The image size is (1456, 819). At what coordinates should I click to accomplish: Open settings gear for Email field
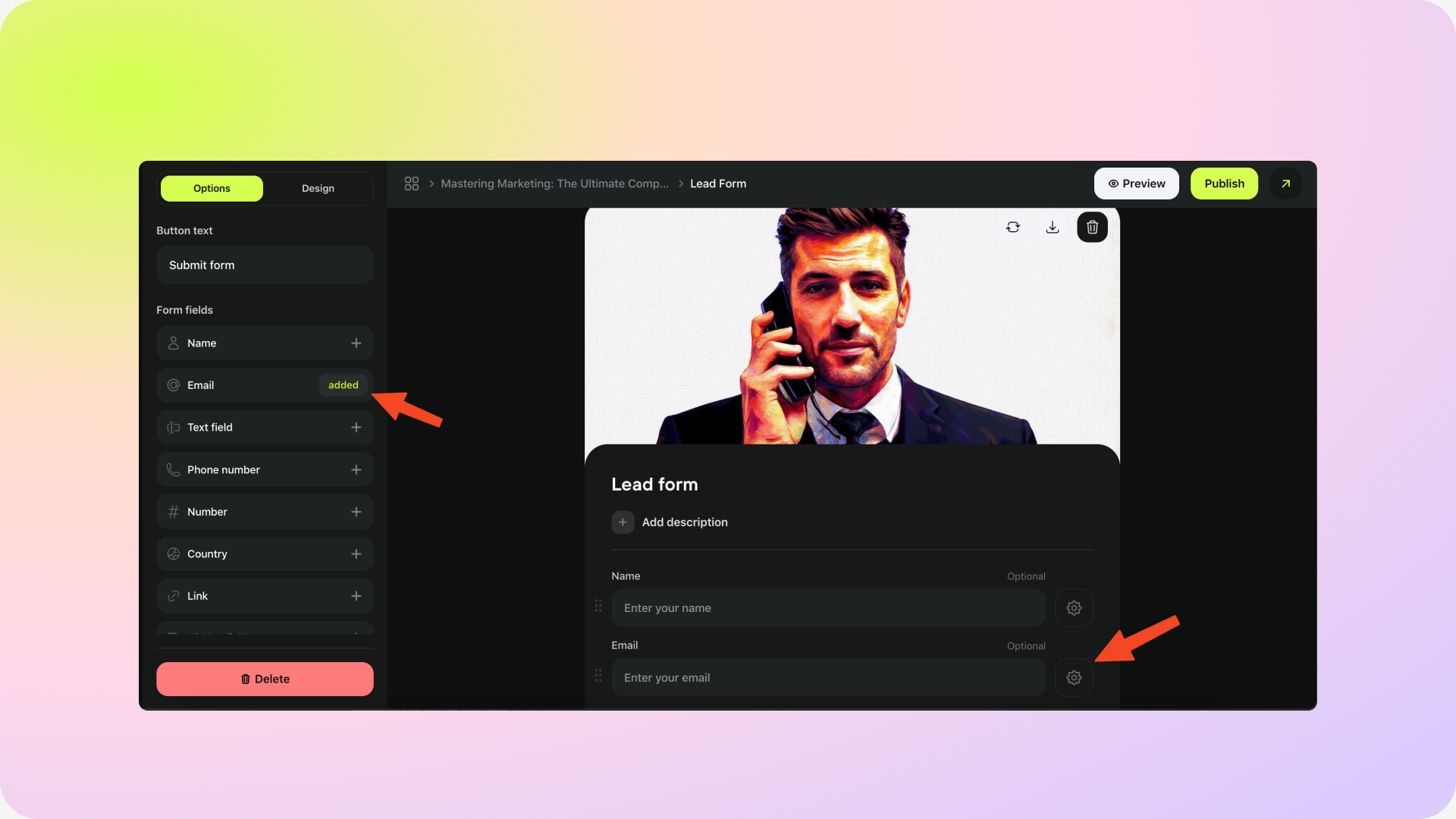tap(1074, 678)
